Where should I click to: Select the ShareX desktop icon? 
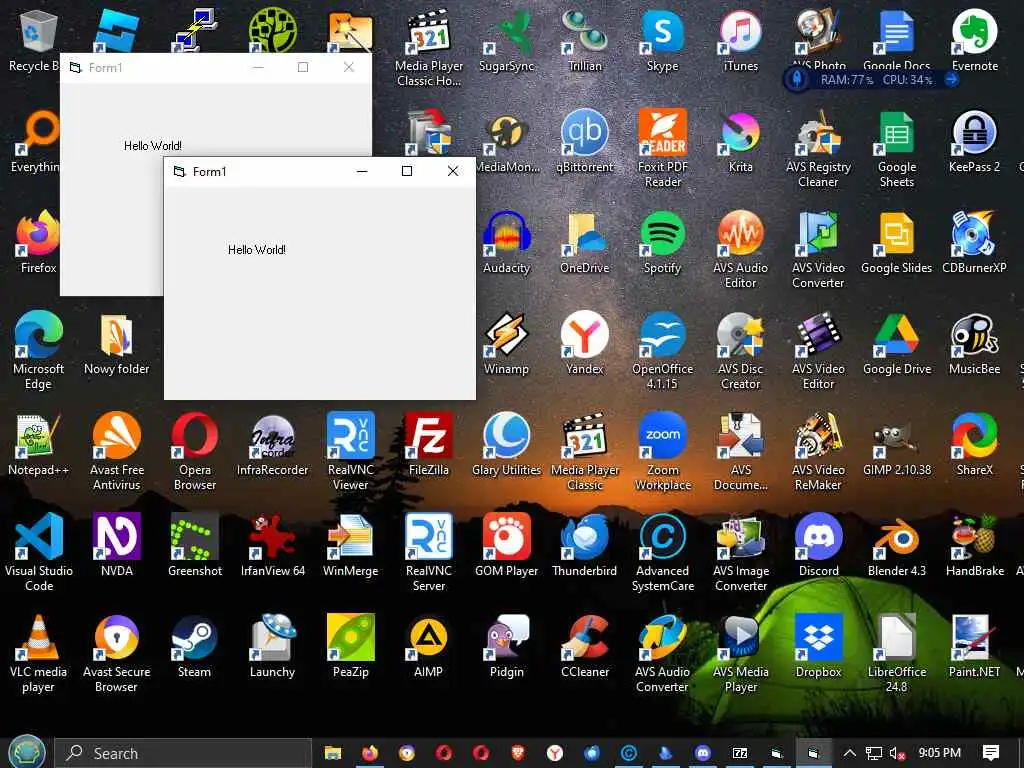(974, 445)
